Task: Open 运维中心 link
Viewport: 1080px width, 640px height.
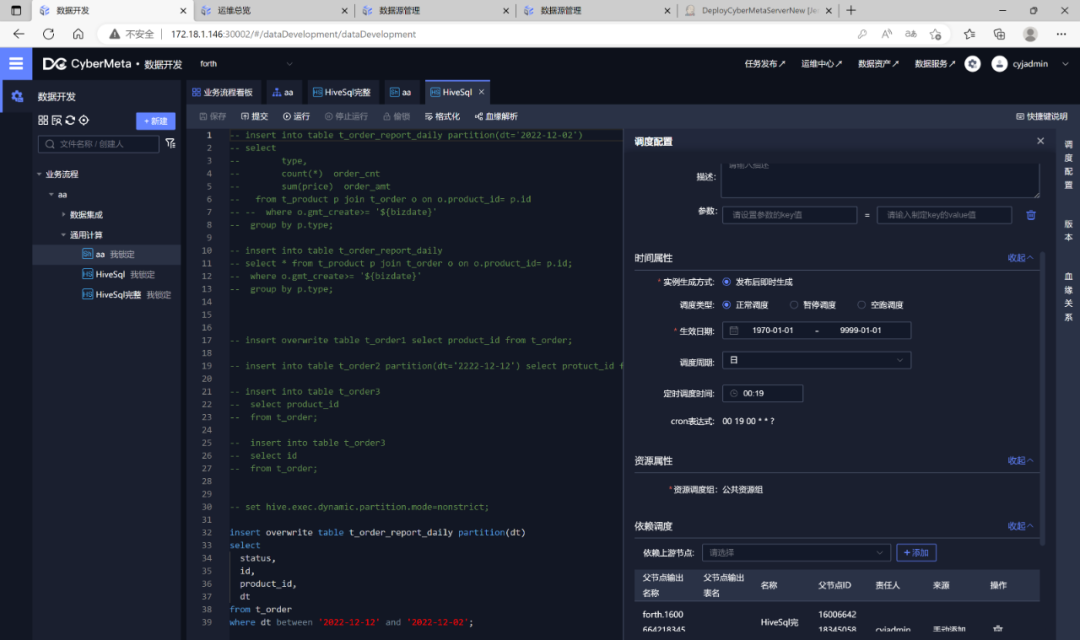Action: click(821, 64)
